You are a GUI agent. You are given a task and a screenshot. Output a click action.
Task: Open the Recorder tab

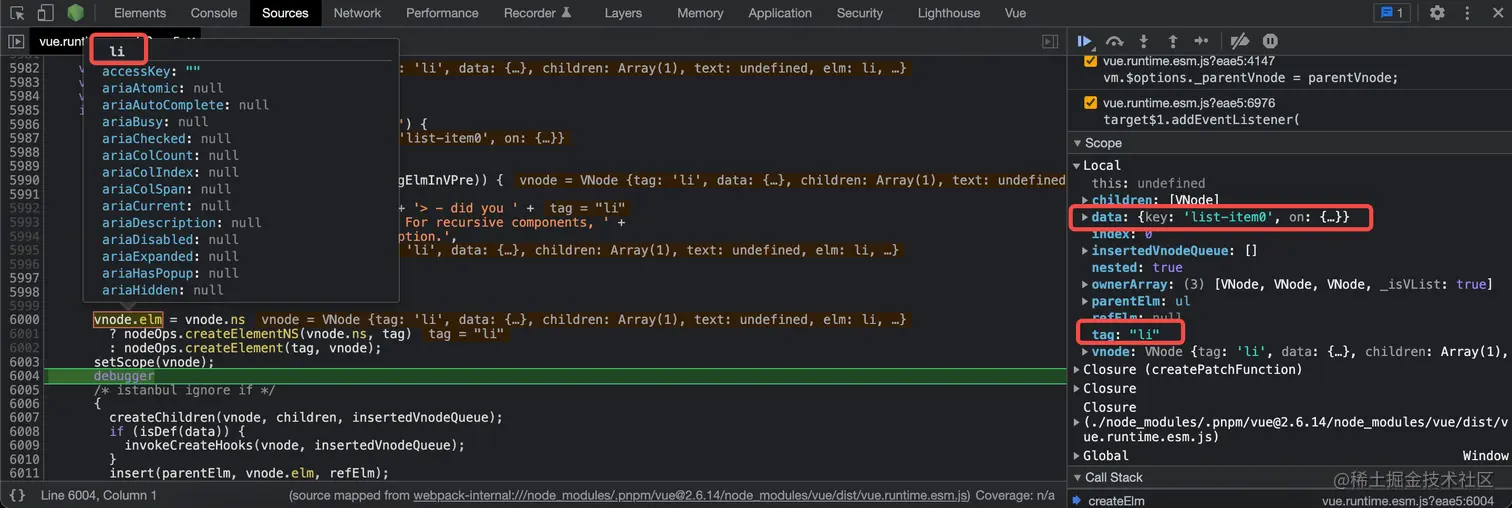point(537,13)
